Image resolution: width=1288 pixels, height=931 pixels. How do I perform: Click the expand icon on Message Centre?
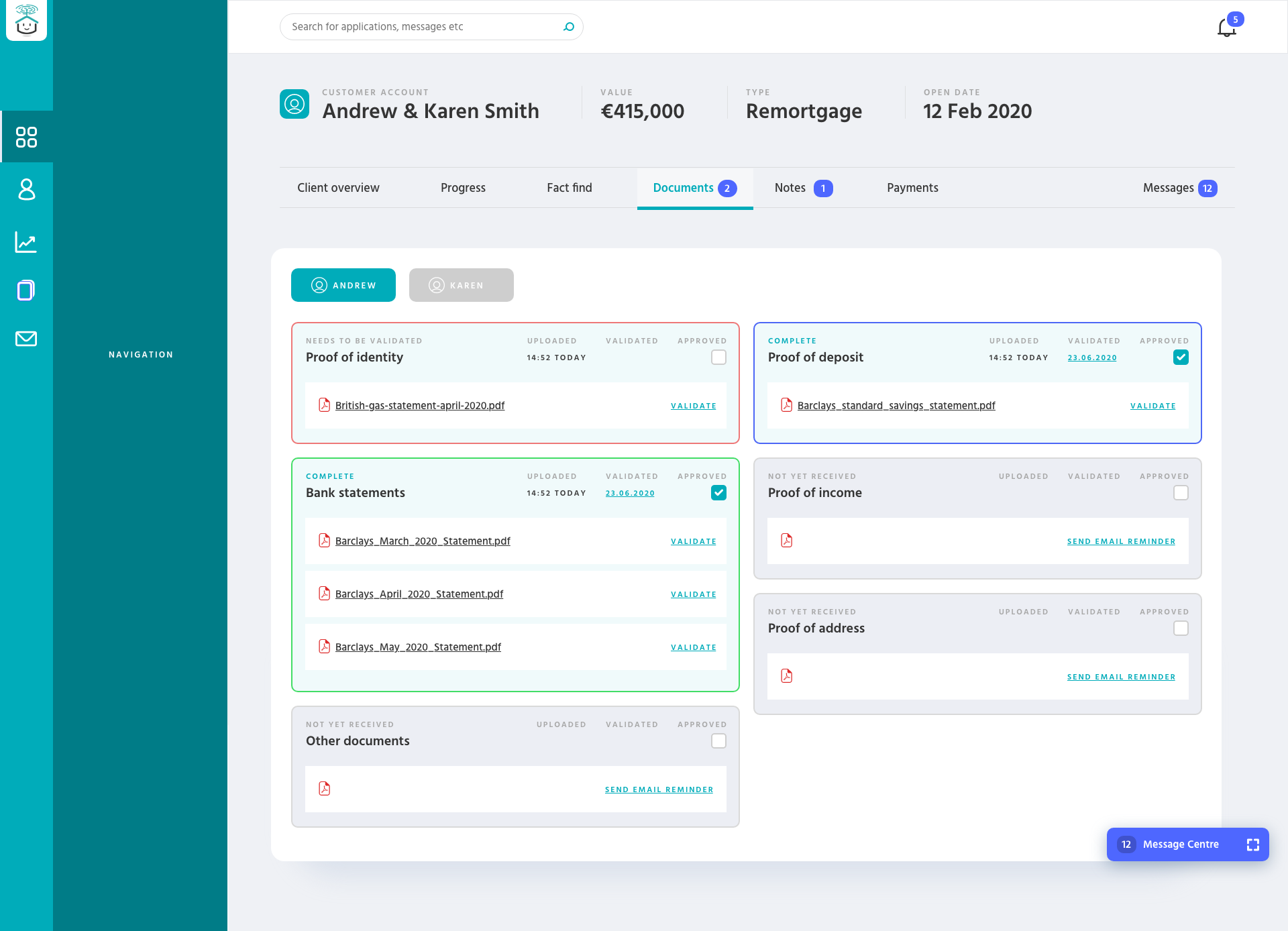(1252, 844)
